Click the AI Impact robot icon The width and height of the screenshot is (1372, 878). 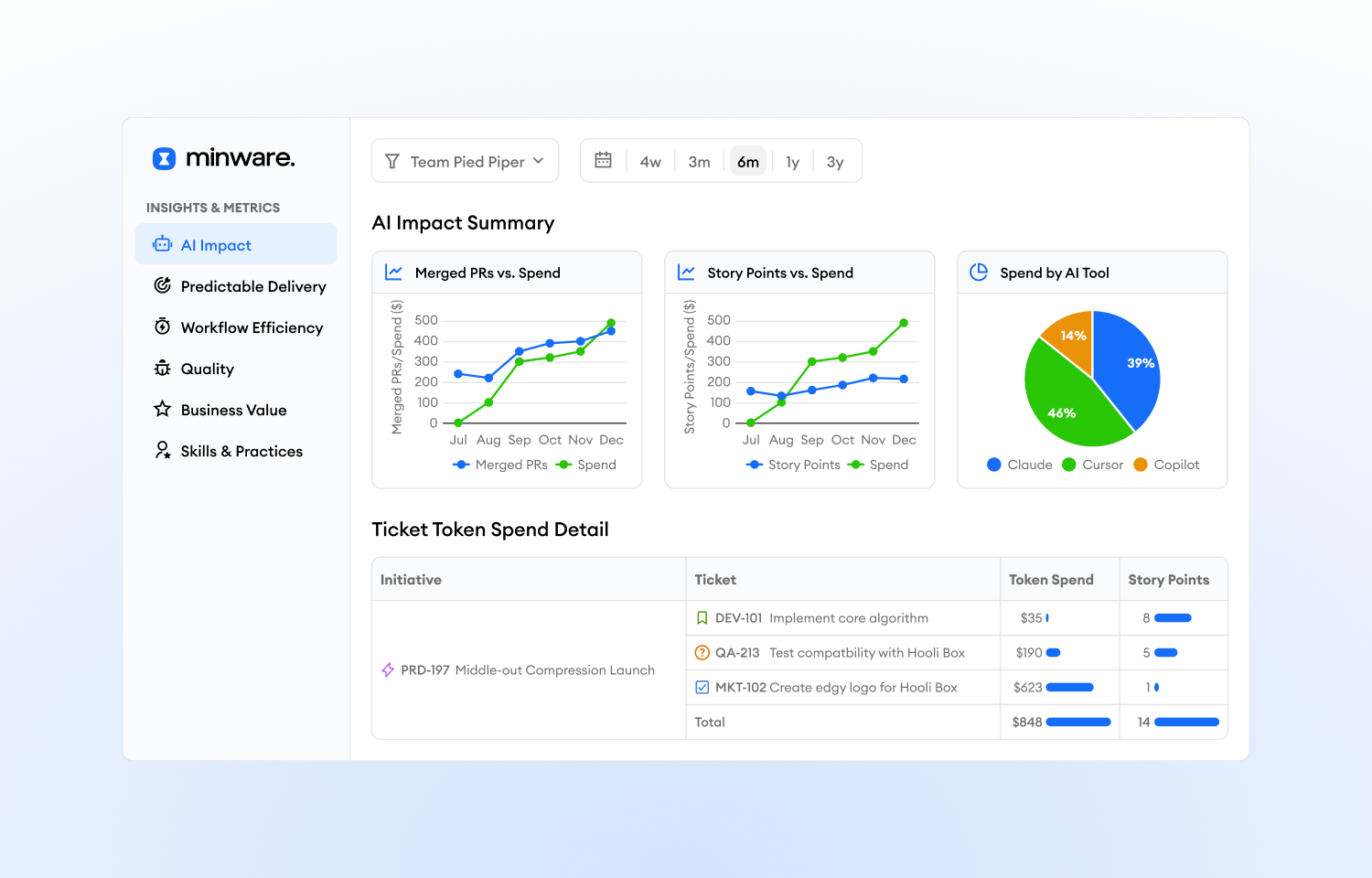163,244
